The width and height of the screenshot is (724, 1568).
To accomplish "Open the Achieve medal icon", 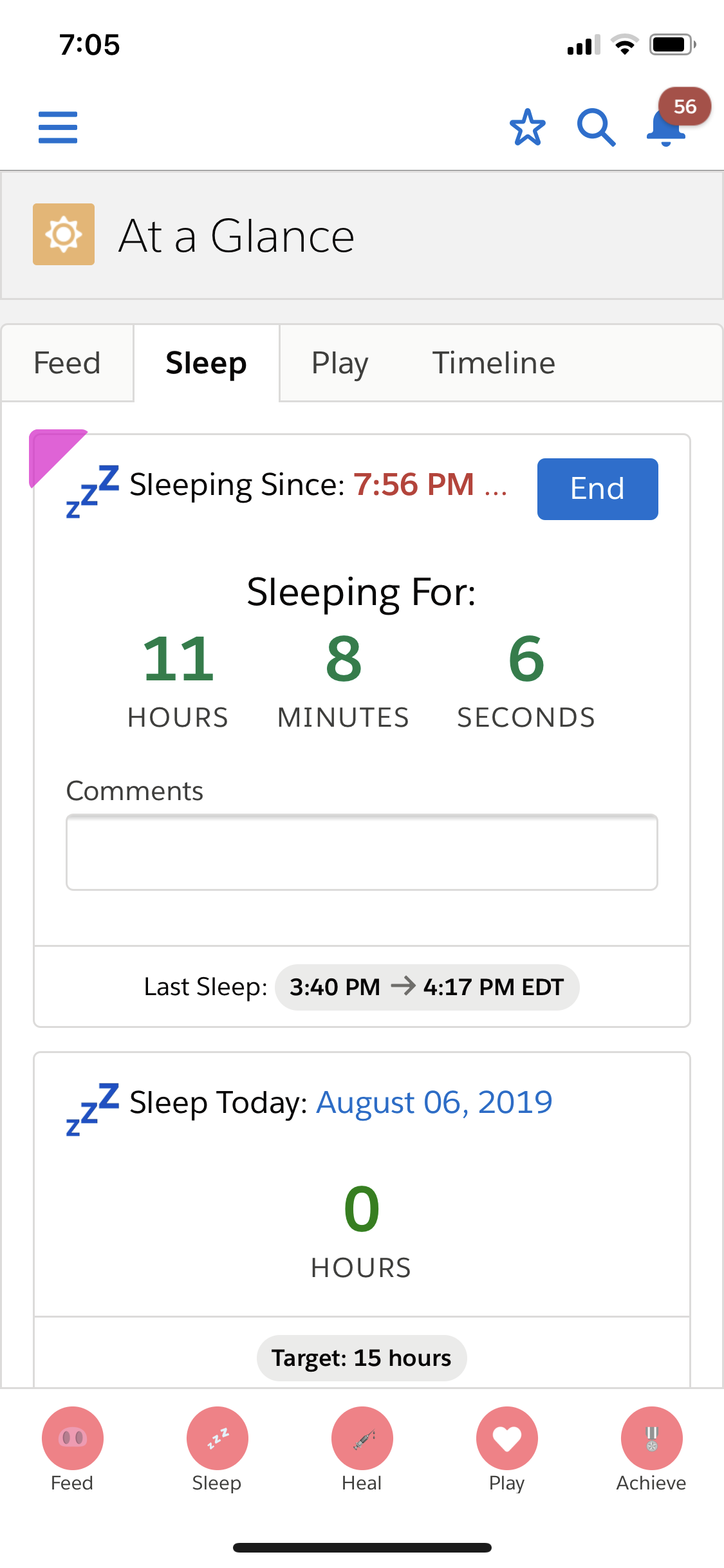I will click(x=652, y=1437).
